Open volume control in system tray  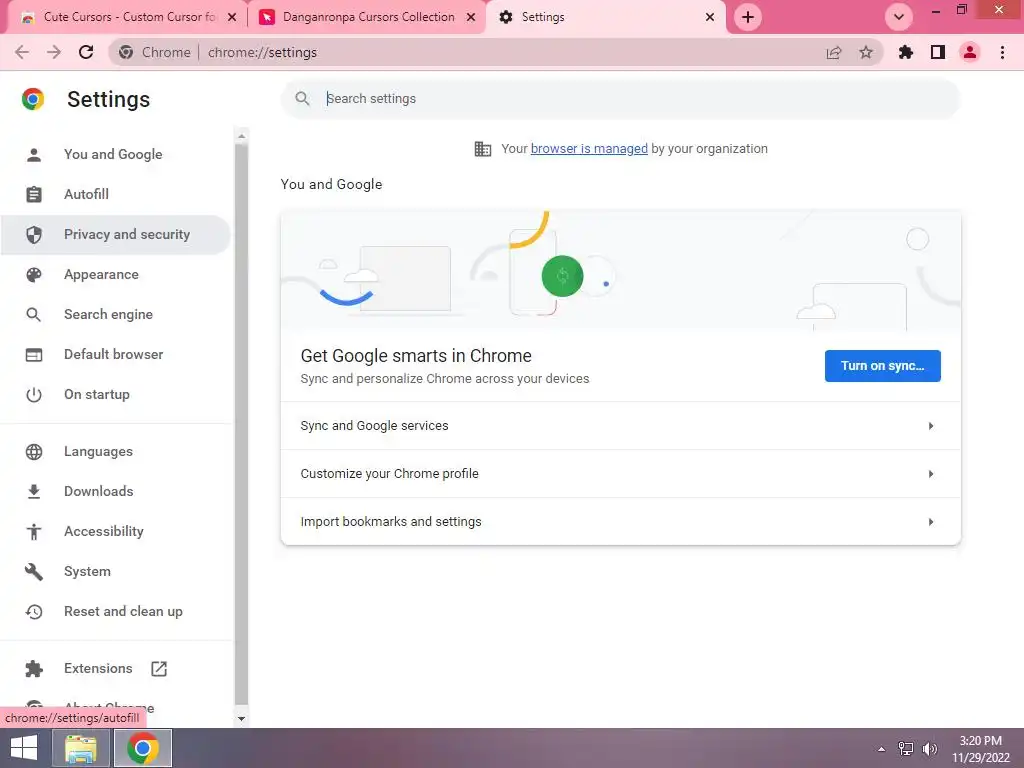pos(929,749)
